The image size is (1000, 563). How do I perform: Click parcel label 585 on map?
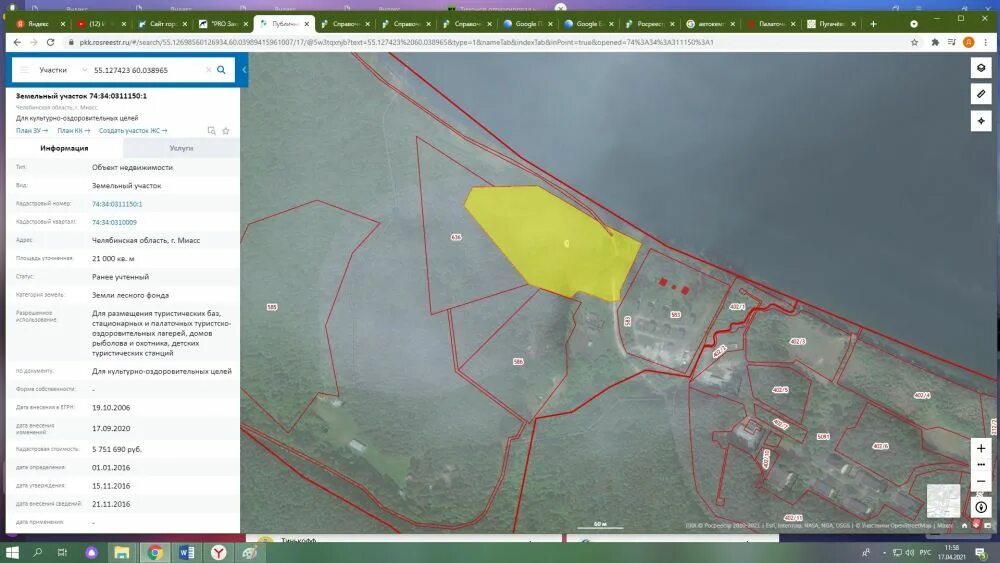tap(272, 307)
